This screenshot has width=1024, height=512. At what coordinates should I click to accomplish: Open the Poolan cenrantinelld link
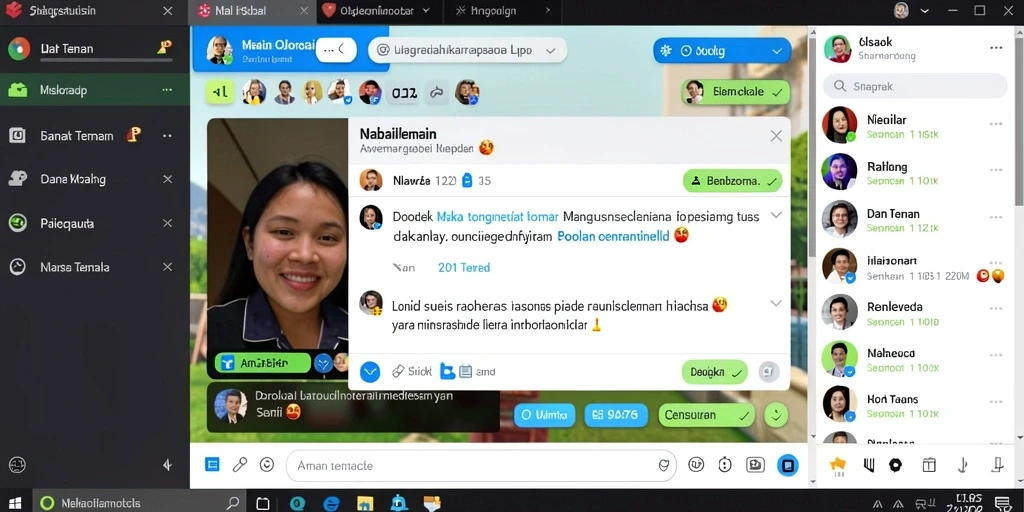[613, 236]
